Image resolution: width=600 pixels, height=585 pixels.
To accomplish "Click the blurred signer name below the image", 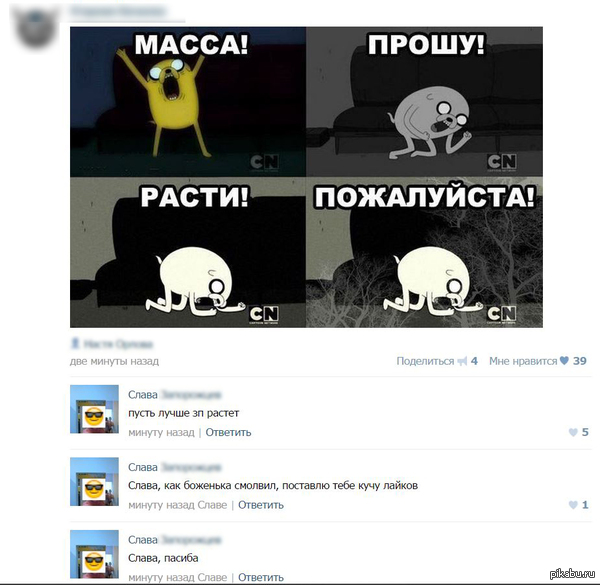I will 118,344.
